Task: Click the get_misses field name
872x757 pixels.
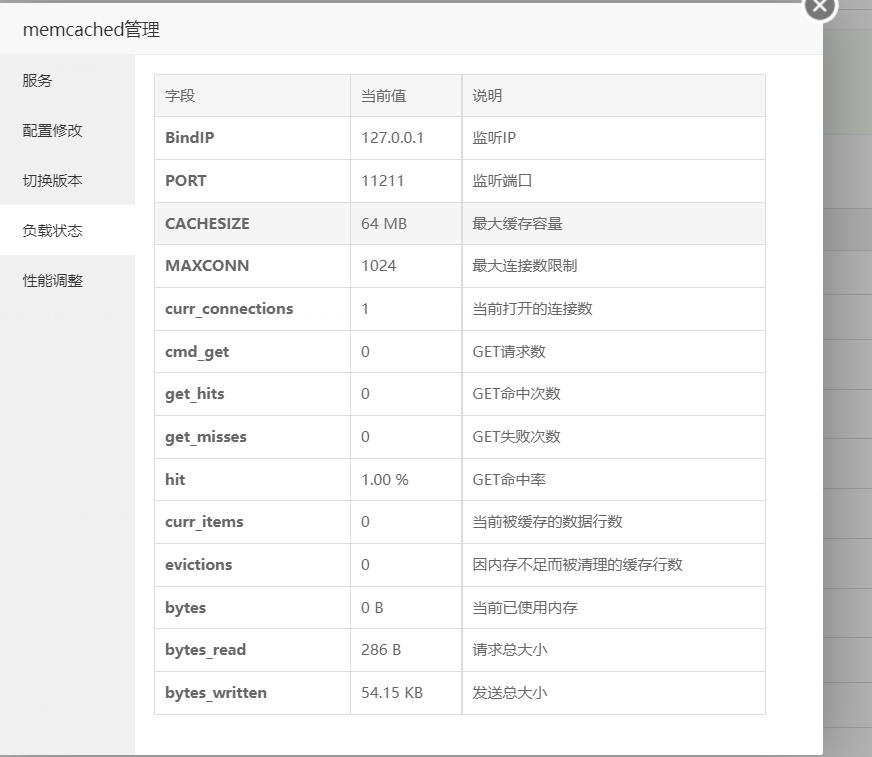Action: (206, 437)
